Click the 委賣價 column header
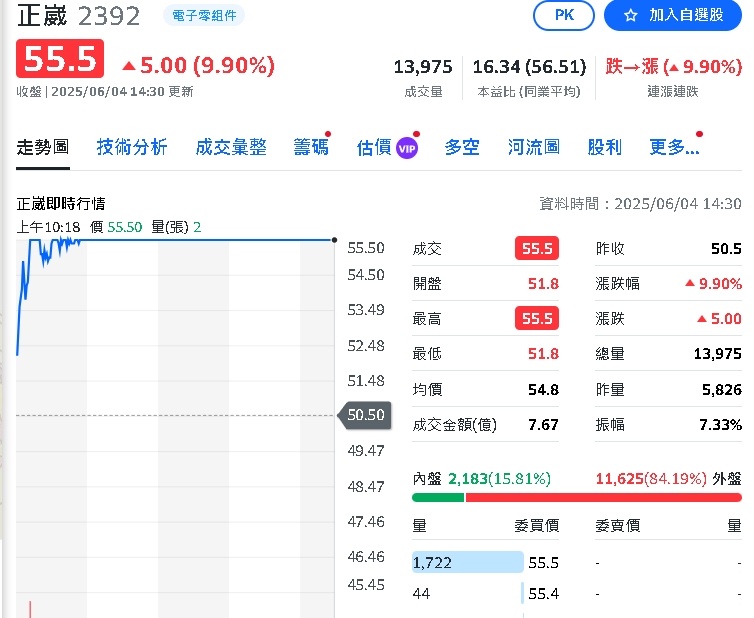This screenshot has width=754, height=618. pos(617,526)
